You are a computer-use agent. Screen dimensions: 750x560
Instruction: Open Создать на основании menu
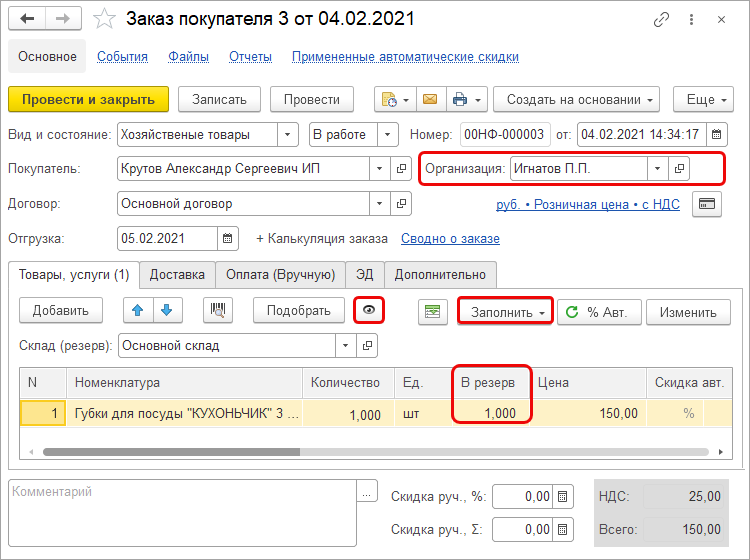(576, 99)
